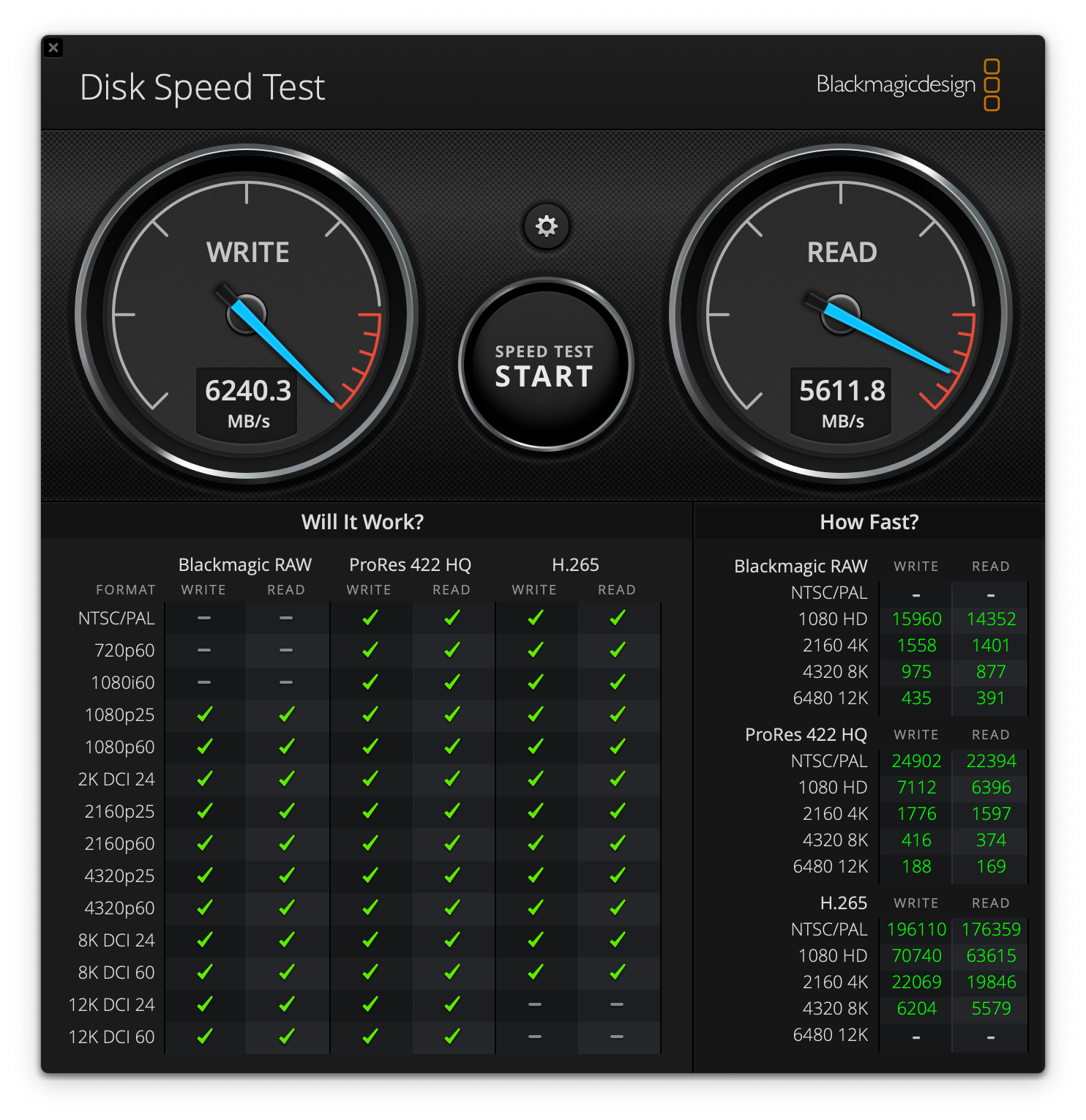The width and height of the screenshot is (1086, 1120).
Task: Click Blackmagic RAW read checkmark for 1080p60
Action: coord(286,747)
